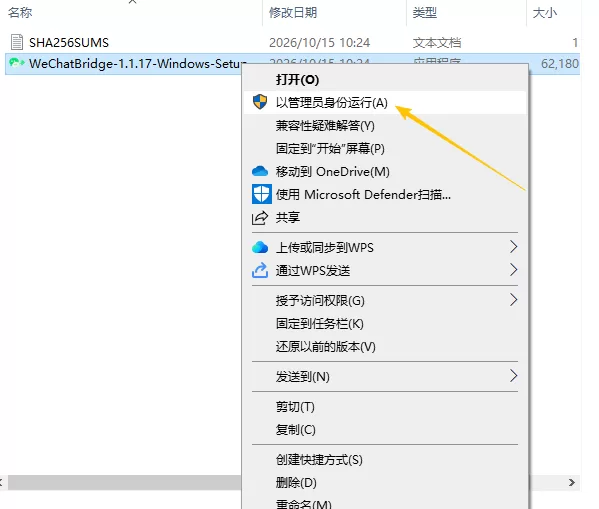The height and width of the screenshot is (509, 599).
Task: Select the SHA256SUMS file name
Action: [69, 42]
